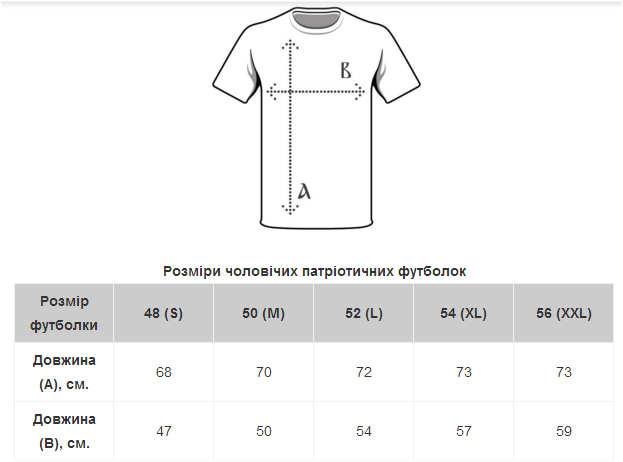Click the width value 47 for size S

pos(164,431)
